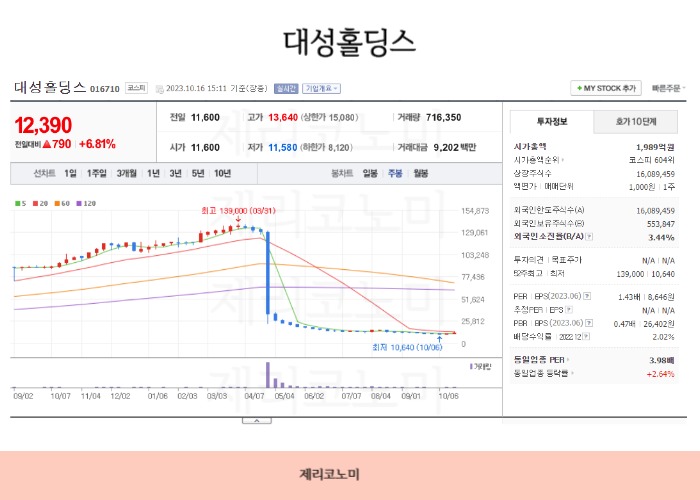Click the green 5 moving average swatch

pos(17,204)
